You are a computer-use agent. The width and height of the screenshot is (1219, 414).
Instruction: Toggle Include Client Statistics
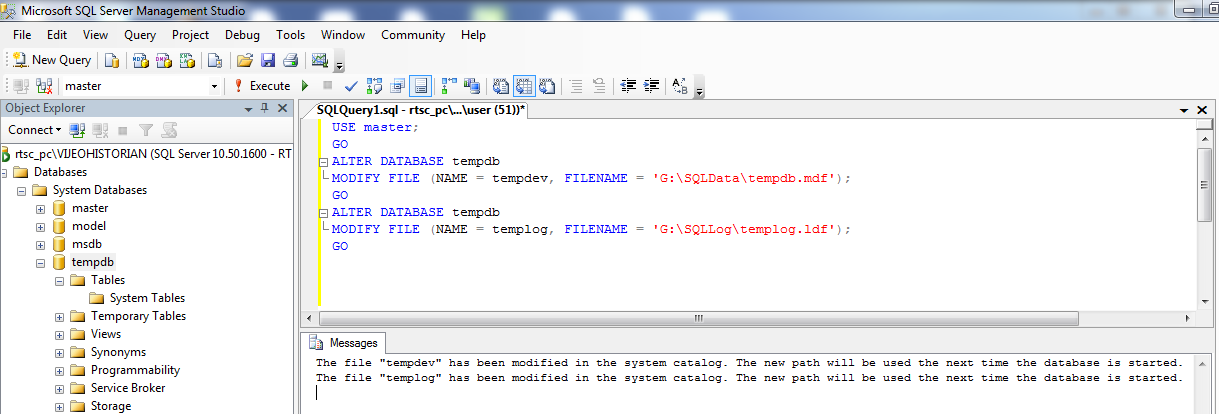pyautogui.click(x=472, y=86)
